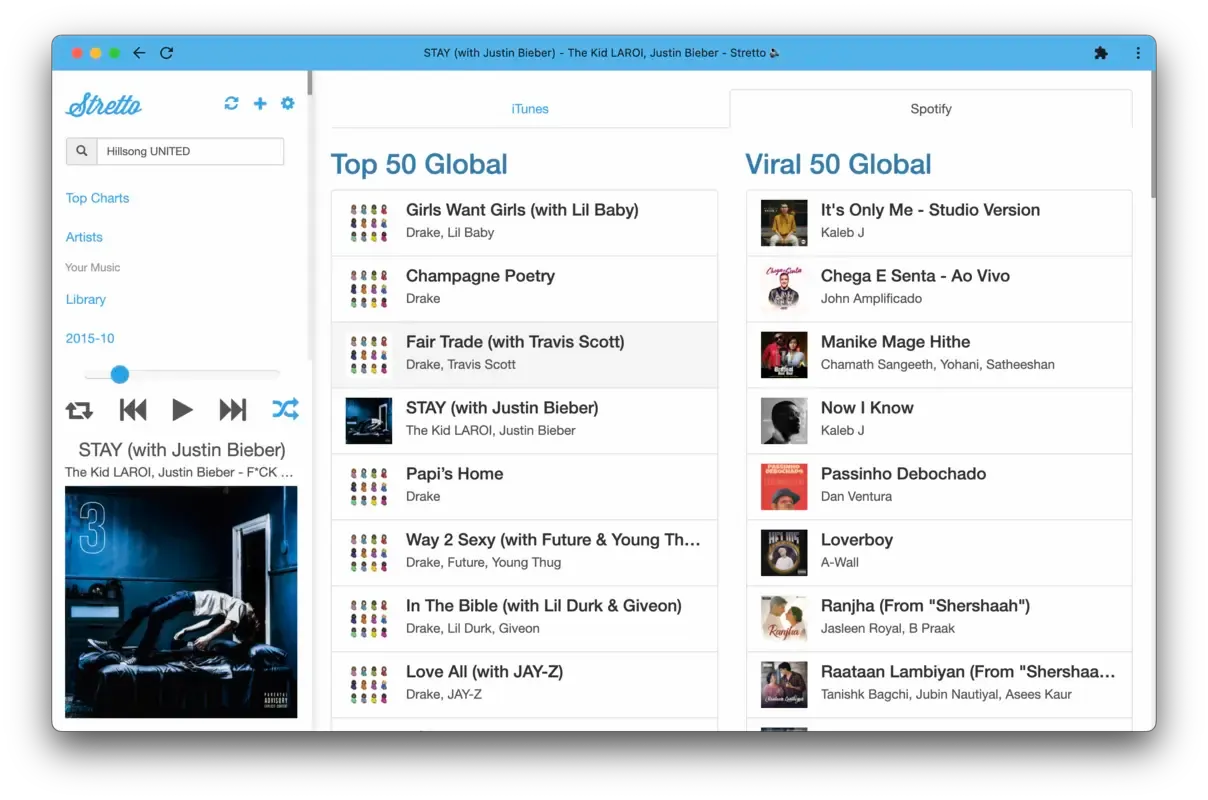Click the plus add music icon
1208x800 pixels.
(x=260, y=103)
